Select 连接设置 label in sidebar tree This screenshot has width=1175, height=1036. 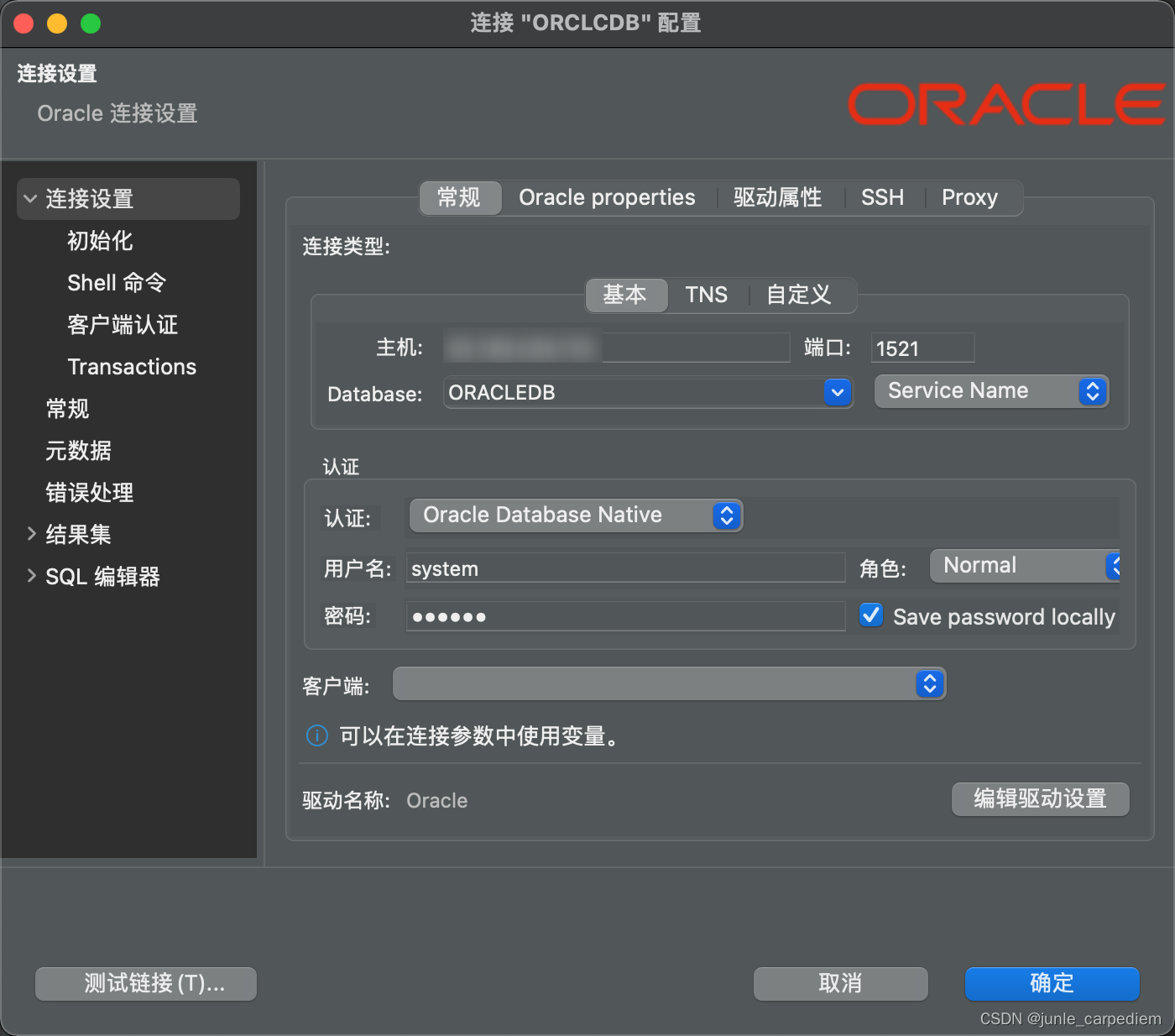click(90, 199)
